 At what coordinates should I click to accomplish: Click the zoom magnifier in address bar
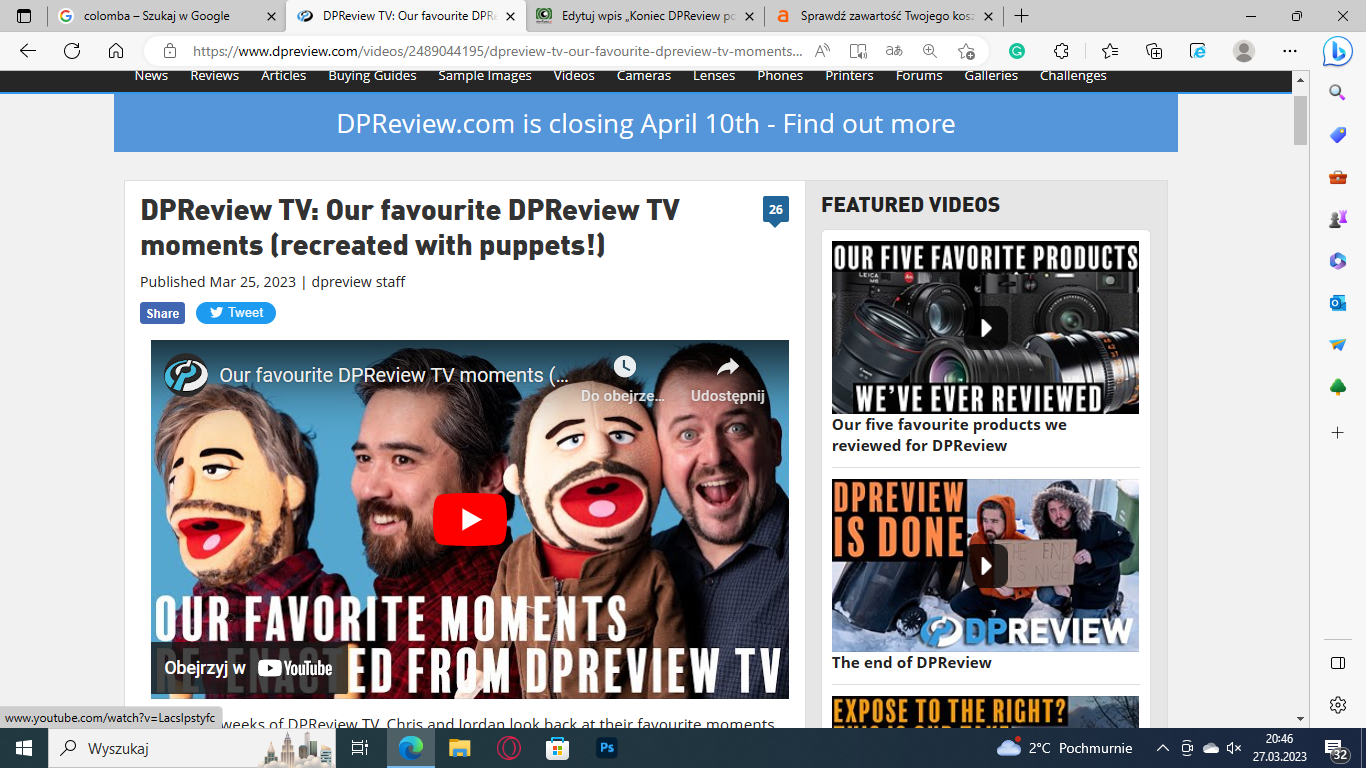point(930,51)
